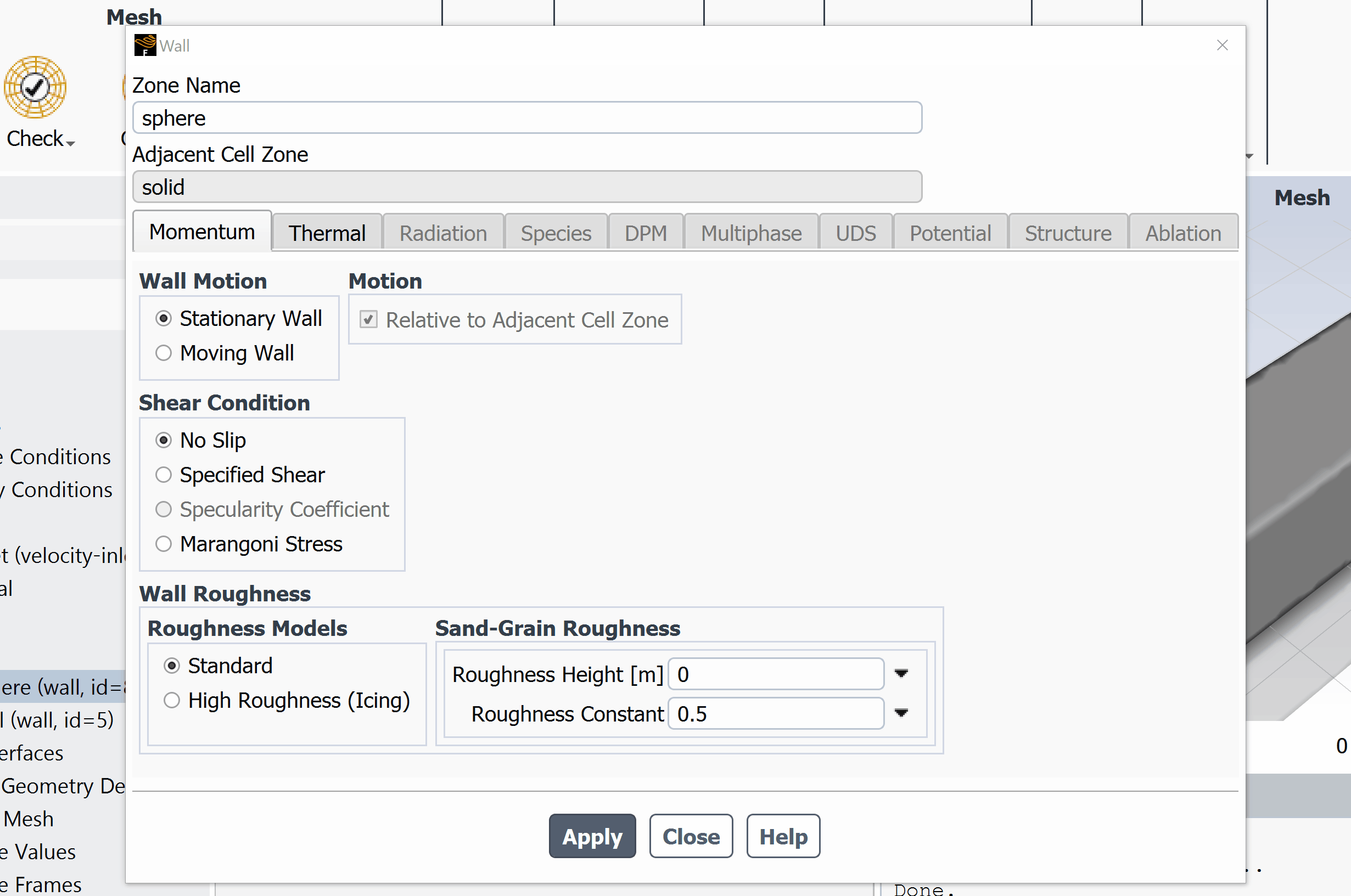Switch to the Momentum tab
Image resolution: width=1351 pixels, height=896 pixels.
coord(202,232)
